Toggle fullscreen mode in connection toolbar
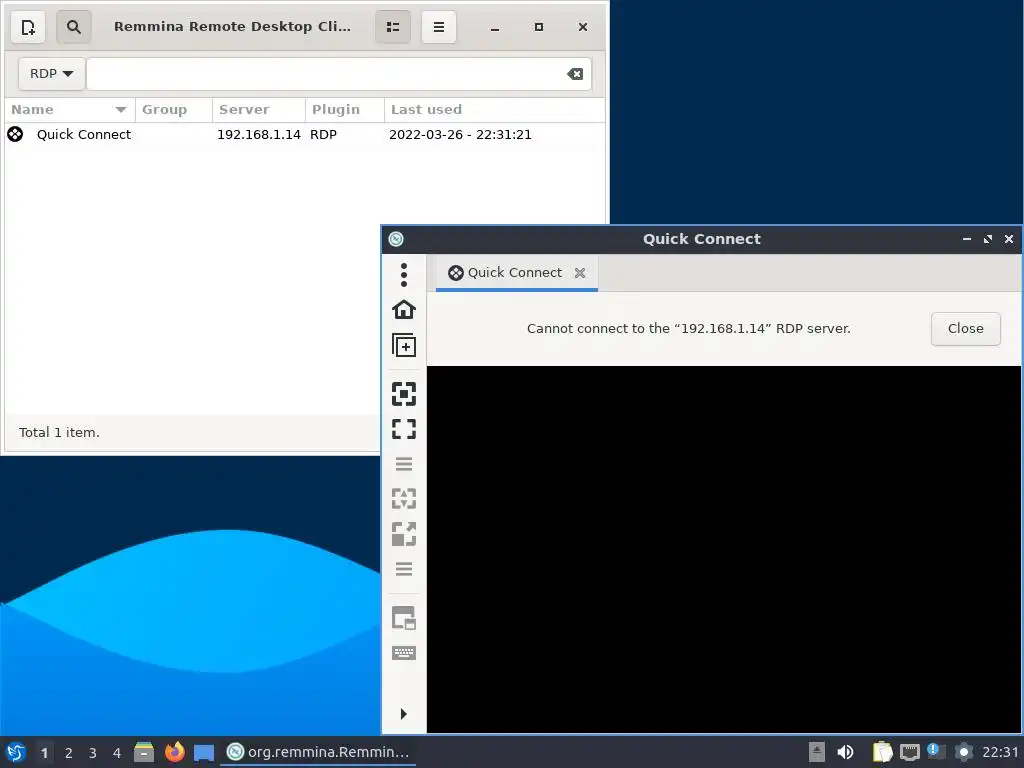 coord(404,429)
